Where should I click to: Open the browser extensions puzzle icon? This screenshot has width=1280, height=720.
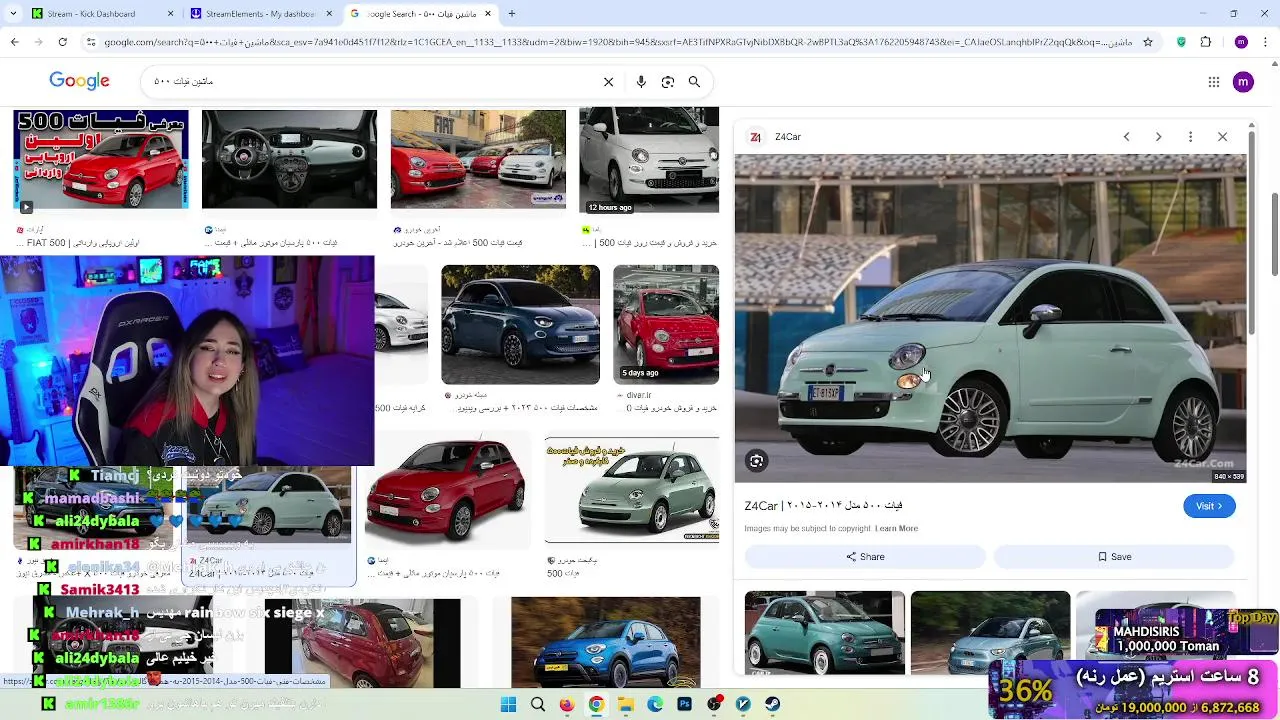pos(1206,42)
